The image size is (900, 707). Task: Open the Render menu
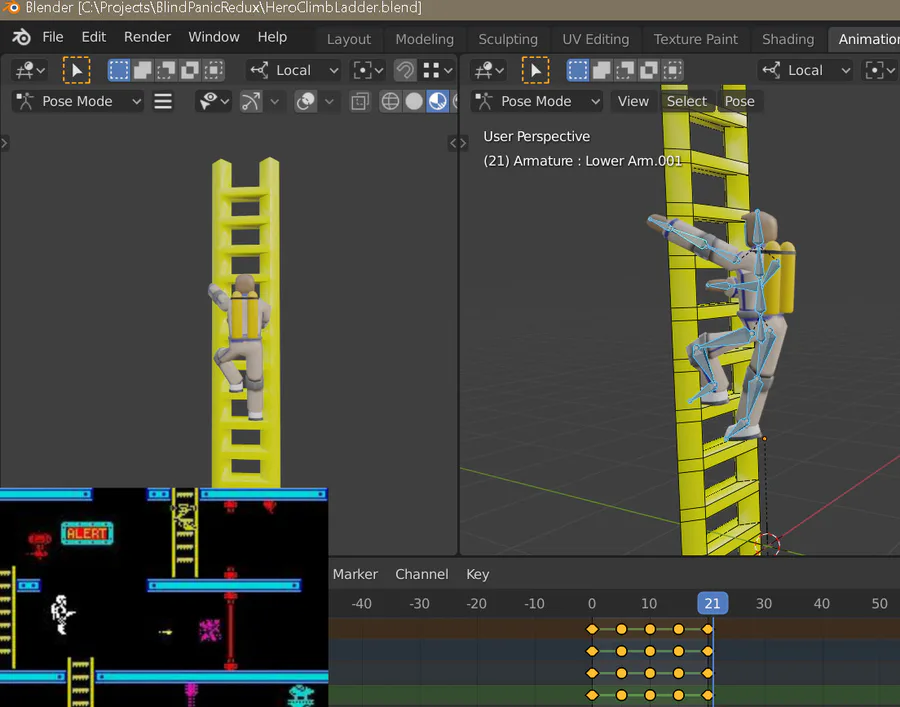(147, 37)
